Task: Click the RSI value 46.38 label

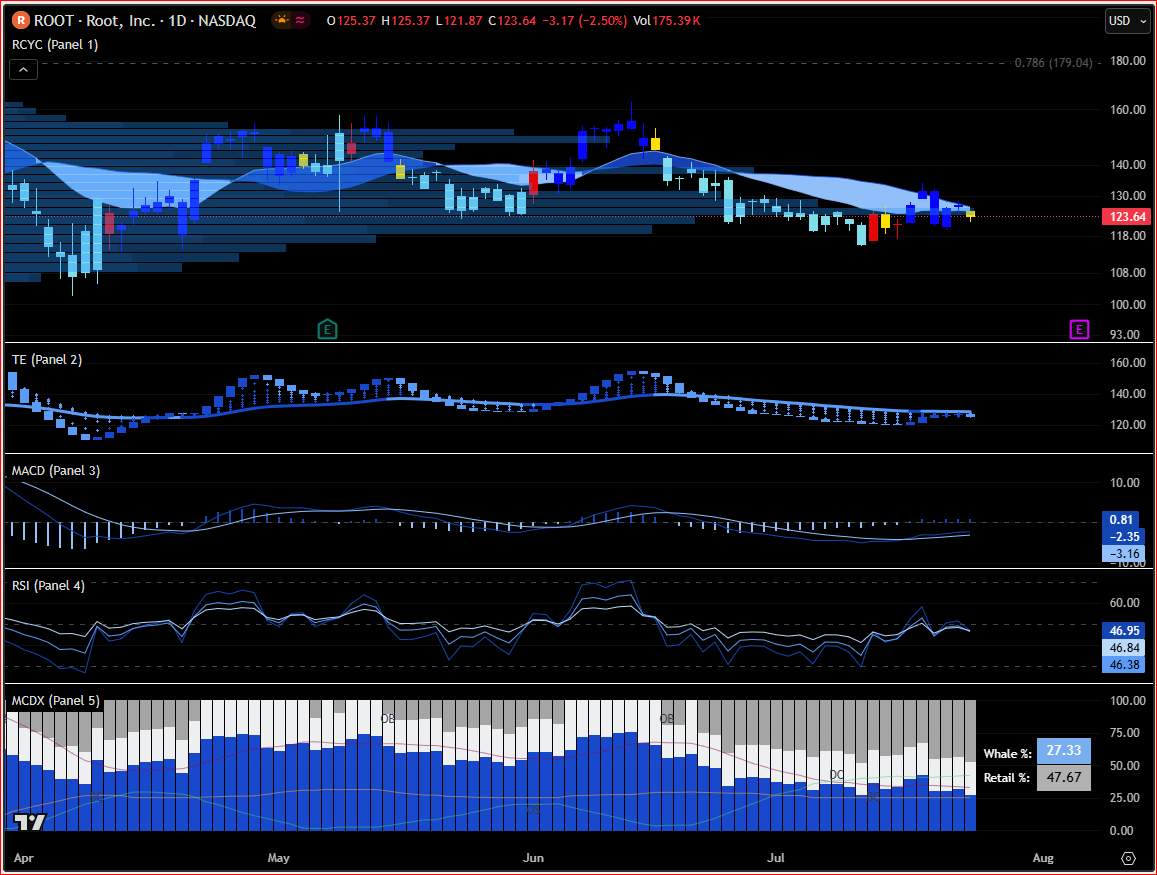Action: pos(1123,665)
